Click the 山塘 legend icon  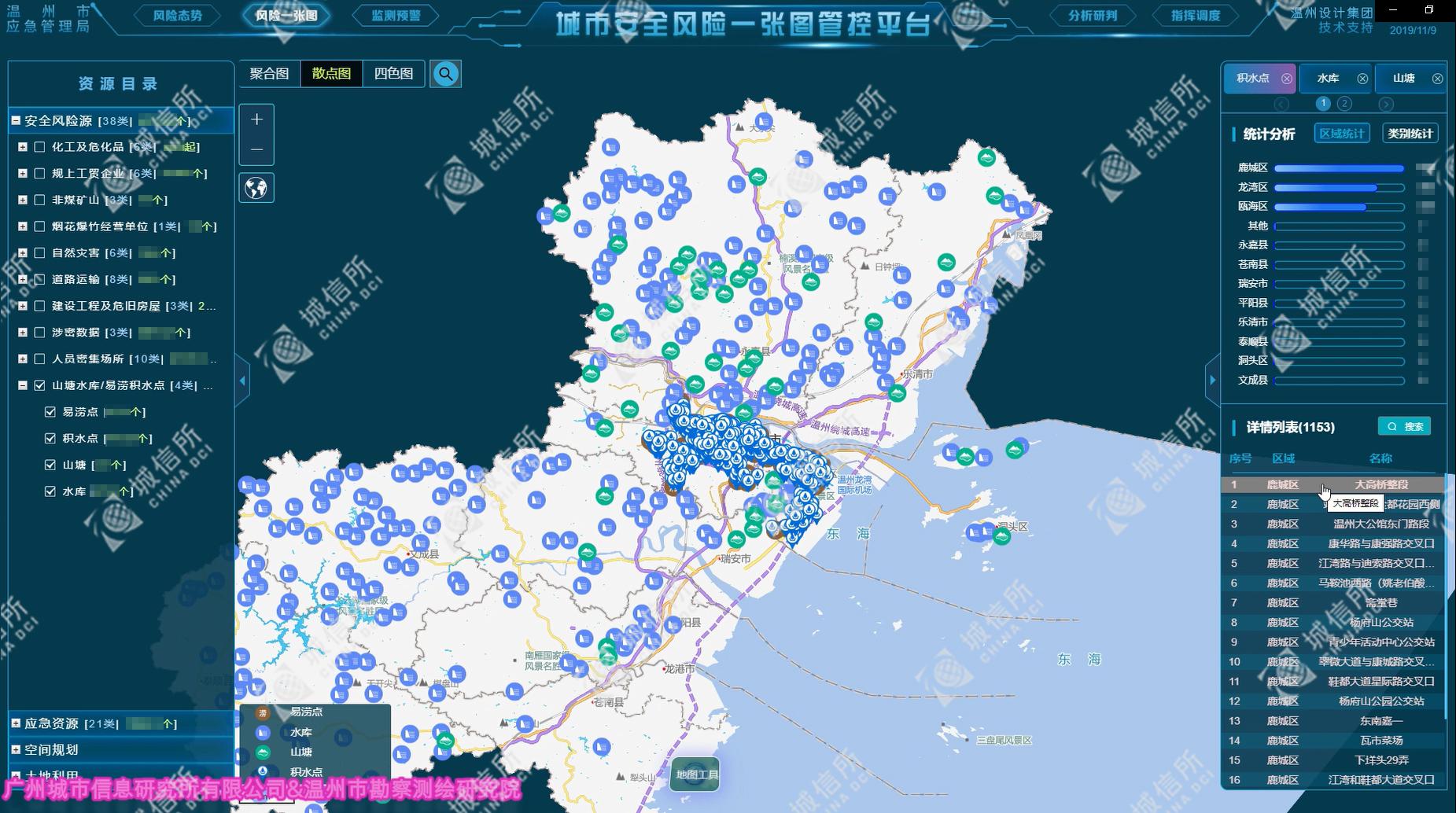263,752
